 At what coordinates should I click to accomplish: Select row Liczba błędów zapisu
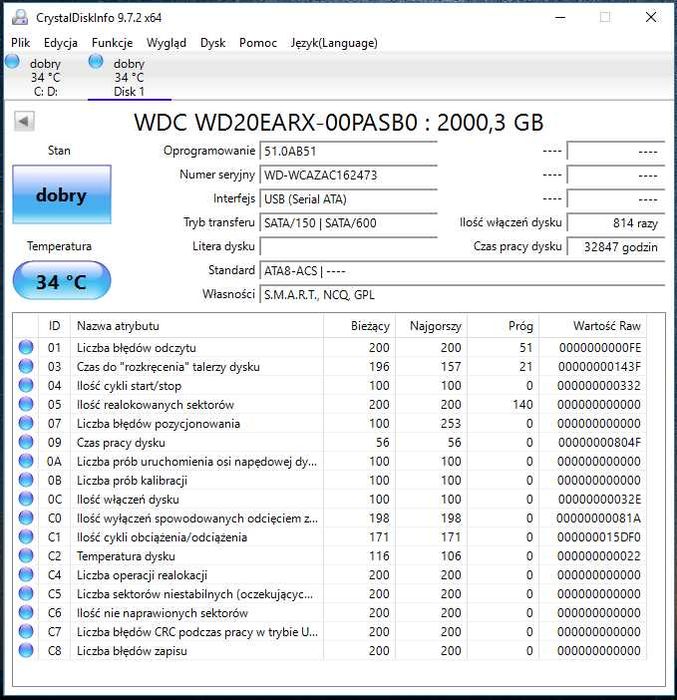coord(330,651)
